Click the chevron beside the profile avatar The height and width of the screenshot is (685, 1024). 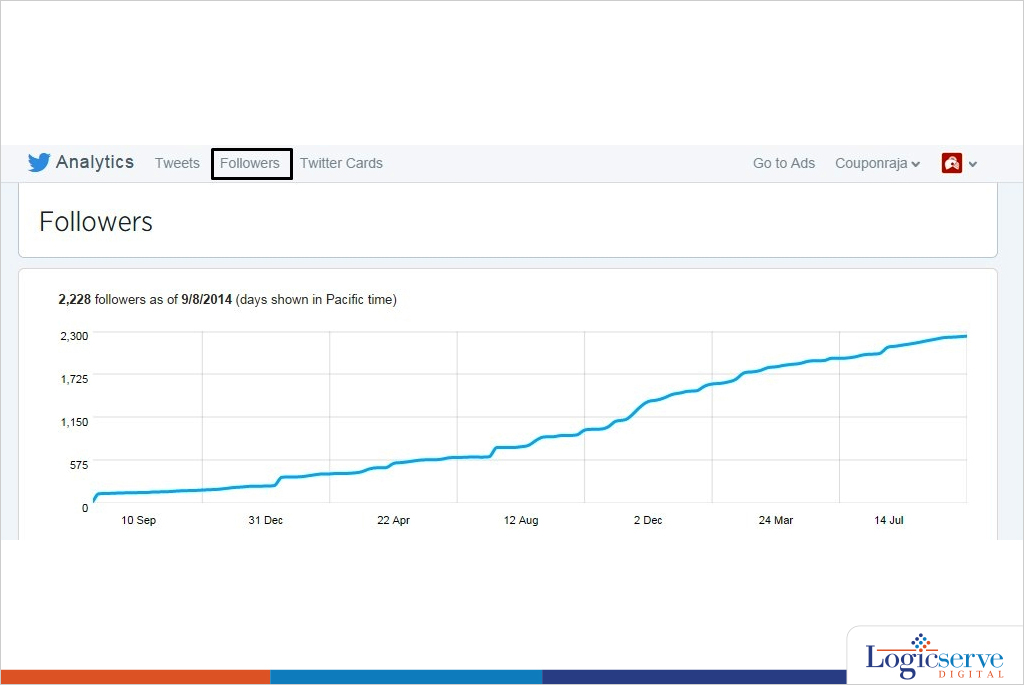[973, 164]
